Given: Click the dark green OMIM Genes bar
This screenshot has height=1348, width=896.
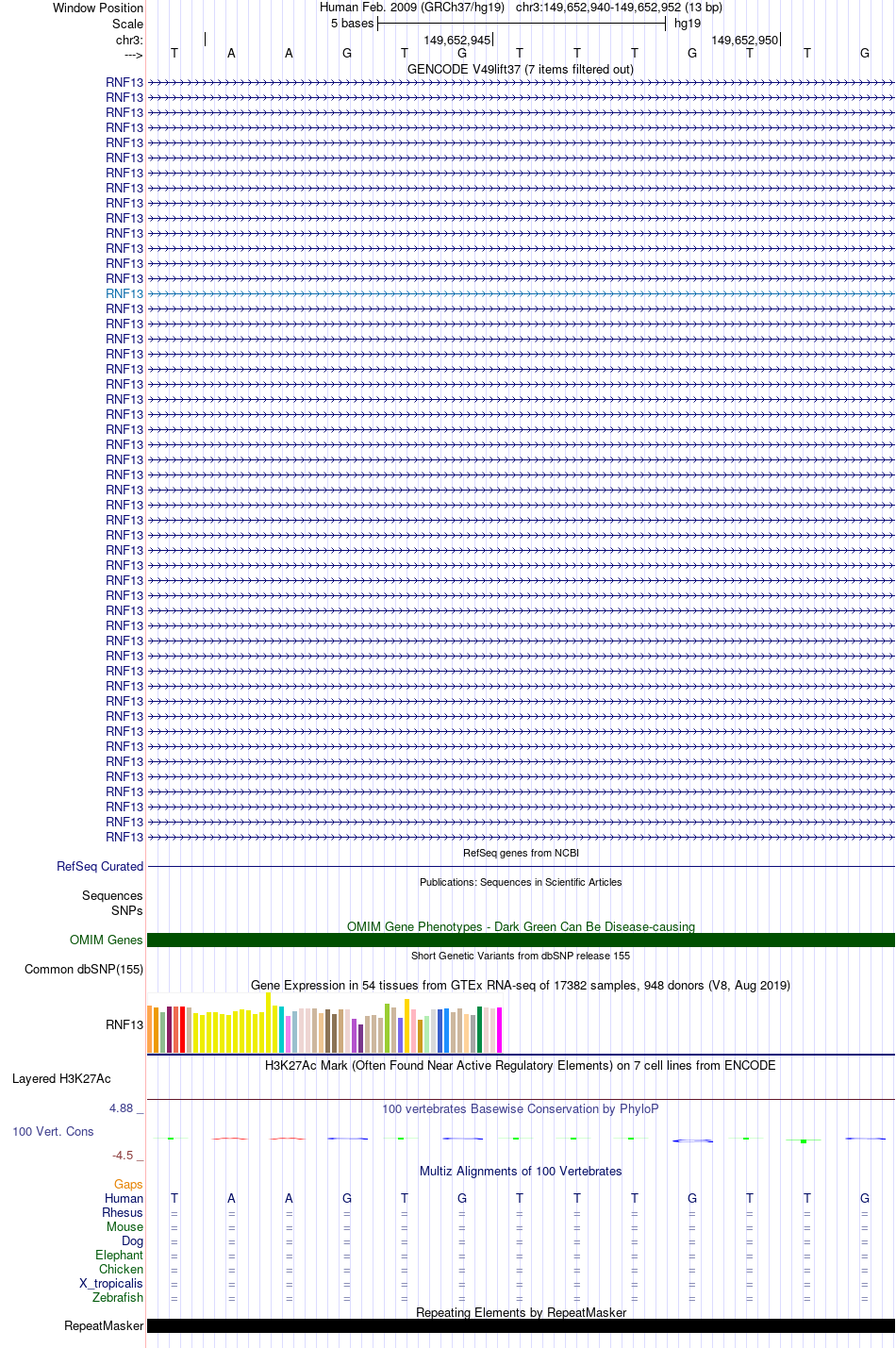Looking at the screenshot, I should tap(521, 940).
